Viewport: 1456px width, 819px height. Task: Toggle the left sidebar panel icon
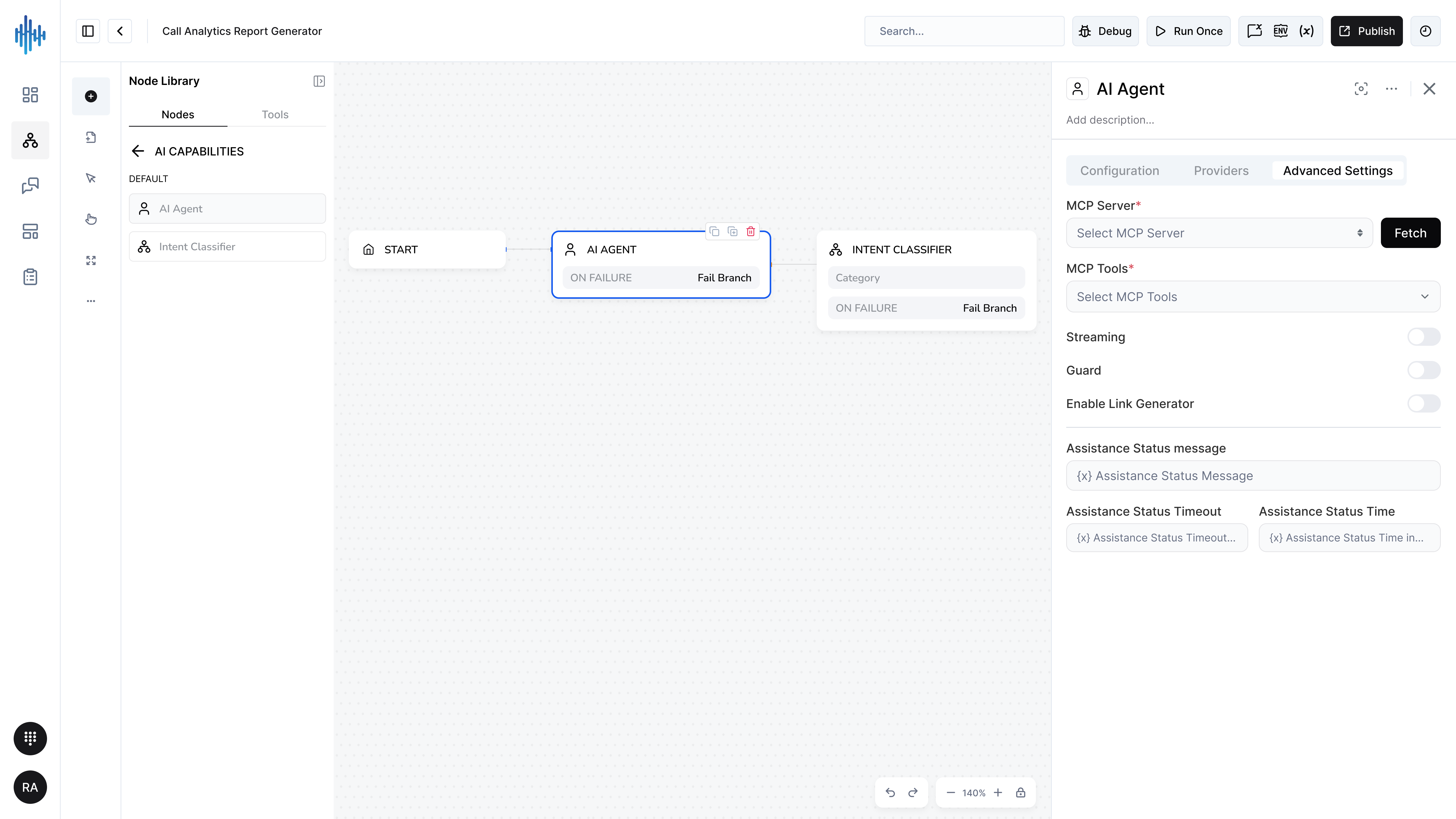click(x=88, y=31)
